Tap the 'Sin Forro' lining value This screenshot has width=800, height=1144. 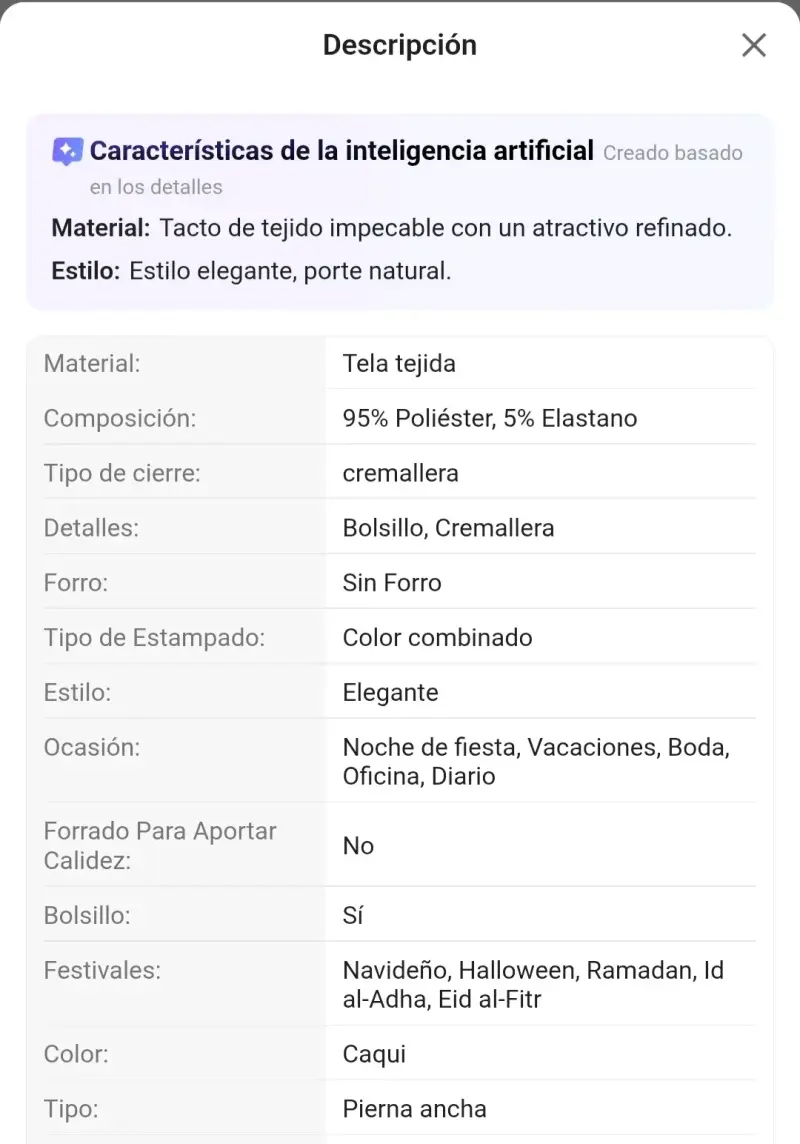click(392, 582)
